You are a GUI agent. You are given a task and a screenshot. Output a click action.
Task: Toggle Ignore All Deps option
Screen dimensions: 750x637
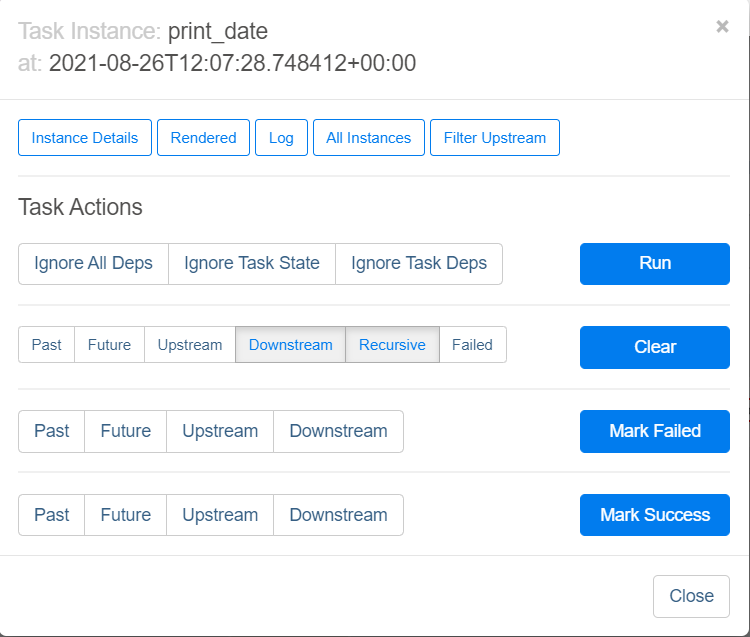[x=93, y=264]
